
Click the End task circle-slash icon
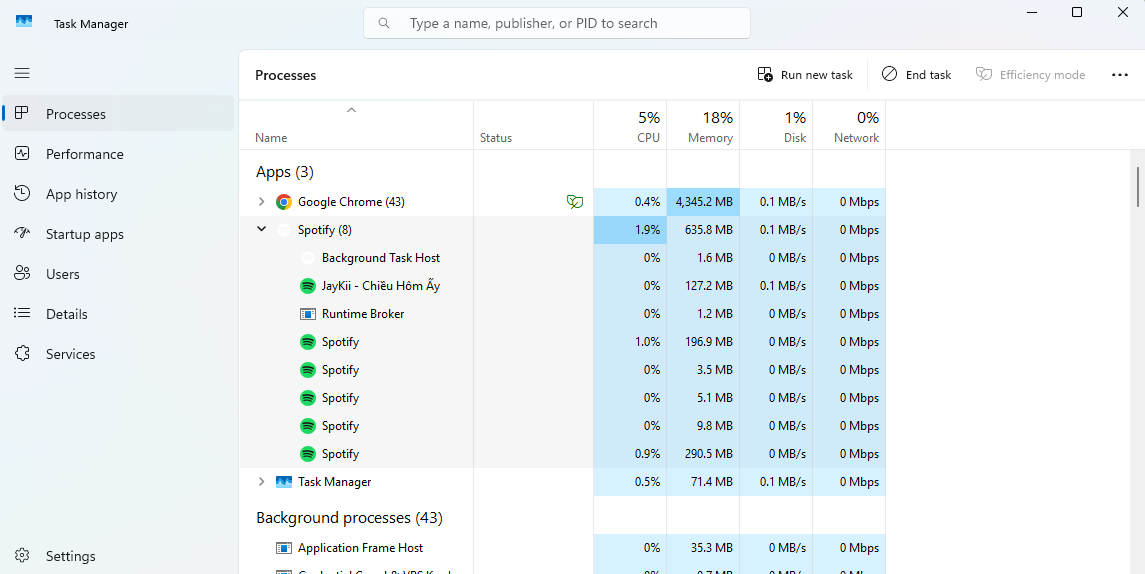[x=889, y=74]
